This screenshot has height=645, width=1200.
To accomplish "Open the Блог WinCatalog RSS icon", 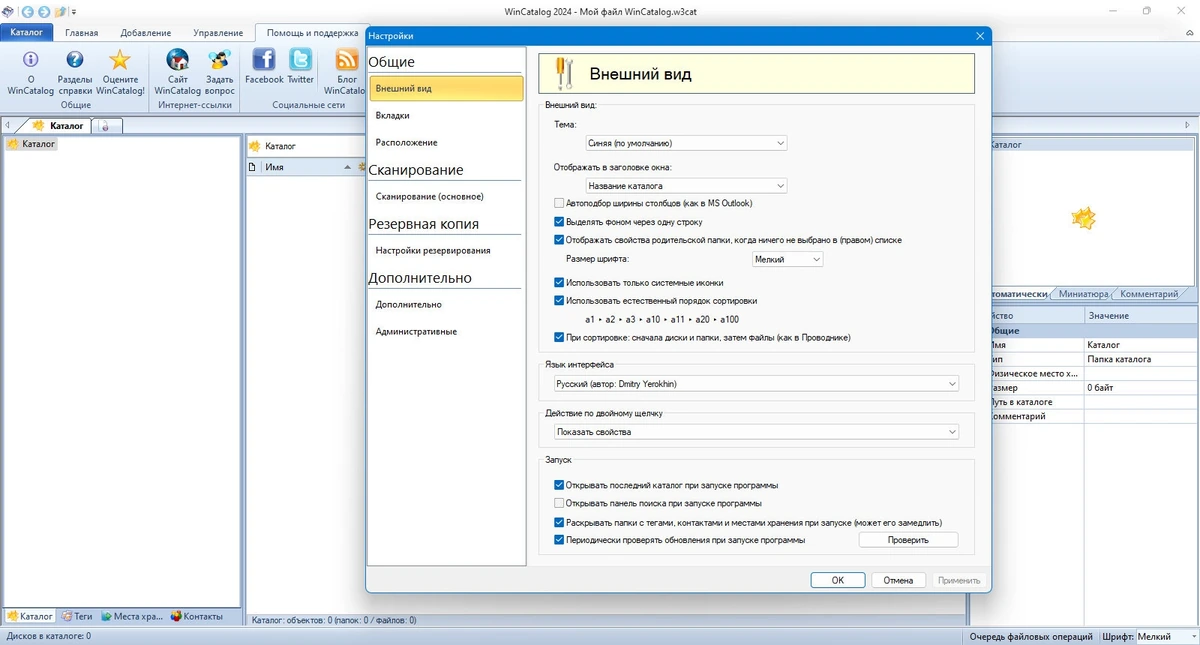I will click(347, 59).
